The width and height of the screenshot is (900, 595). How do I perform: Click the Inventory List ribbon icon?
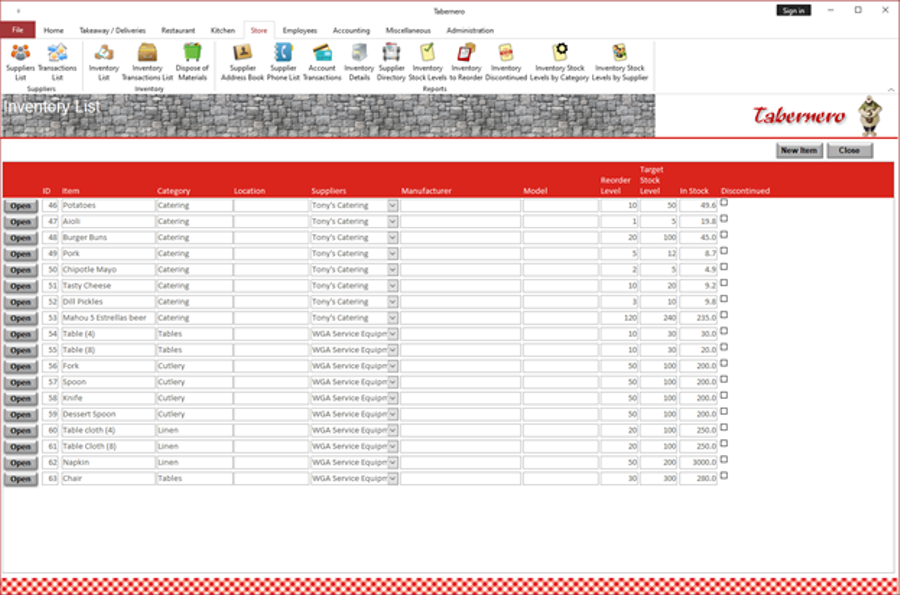[104, 62]
